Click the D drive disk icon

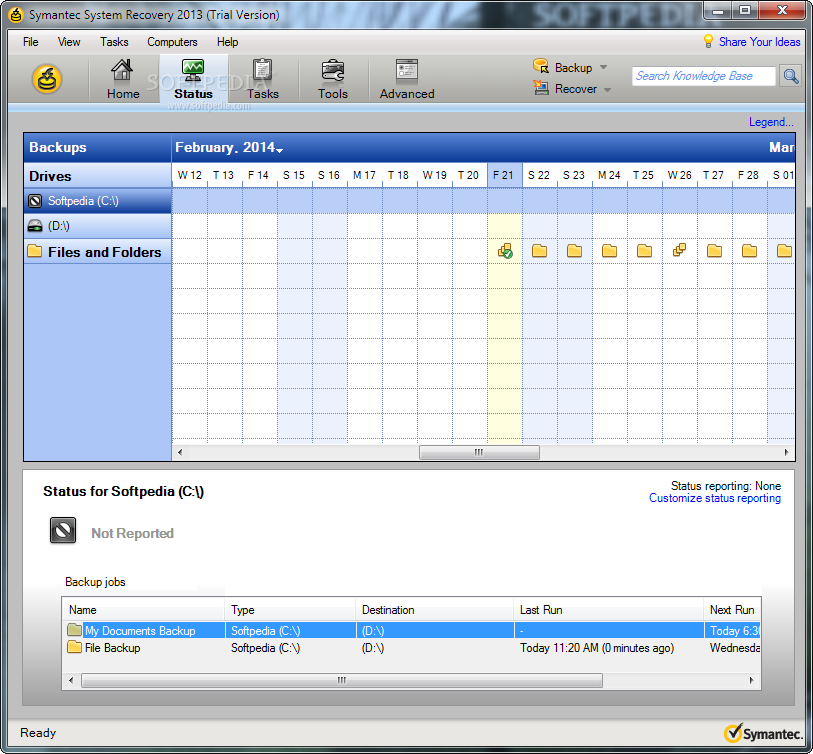[35, 226]
